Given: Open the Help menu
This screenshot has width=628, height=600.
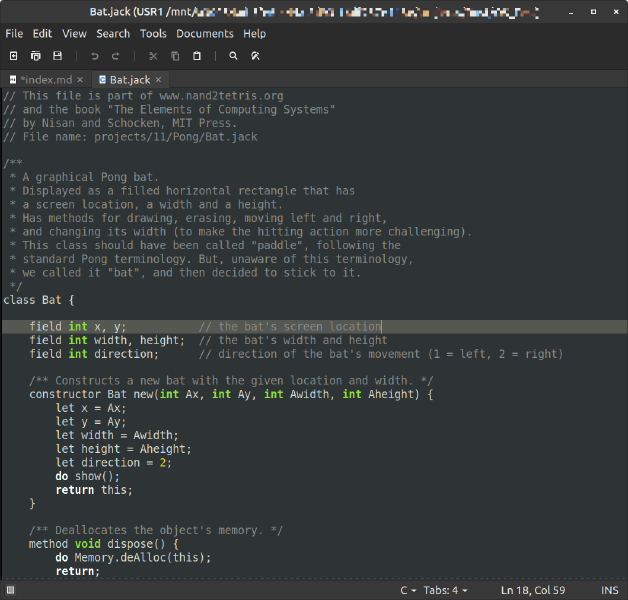Looking at the screenshot, I should [254, 34].
